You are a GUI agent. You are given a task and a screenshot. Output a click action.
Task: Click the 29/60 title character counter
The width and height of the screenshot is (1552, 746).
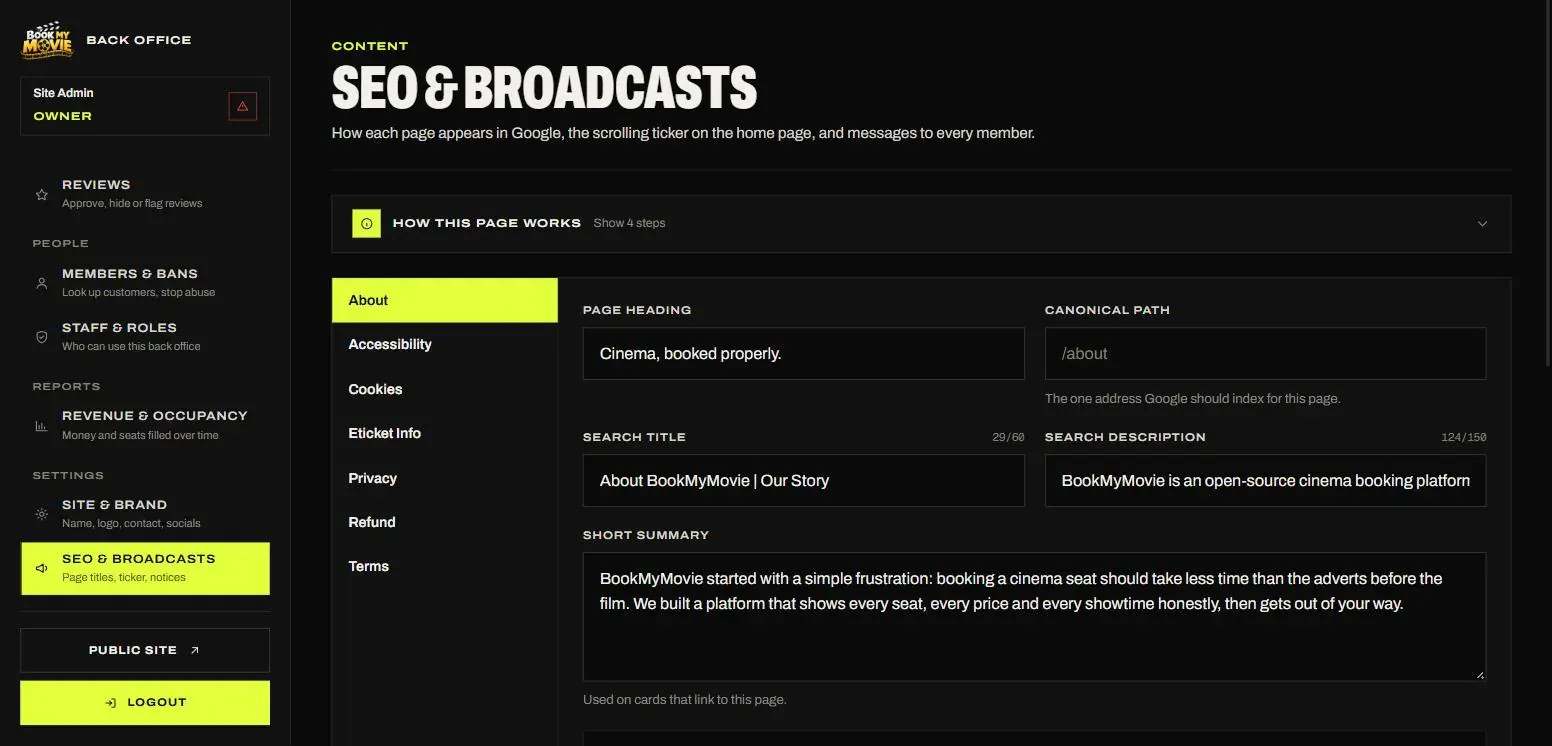coord(1008,437)
